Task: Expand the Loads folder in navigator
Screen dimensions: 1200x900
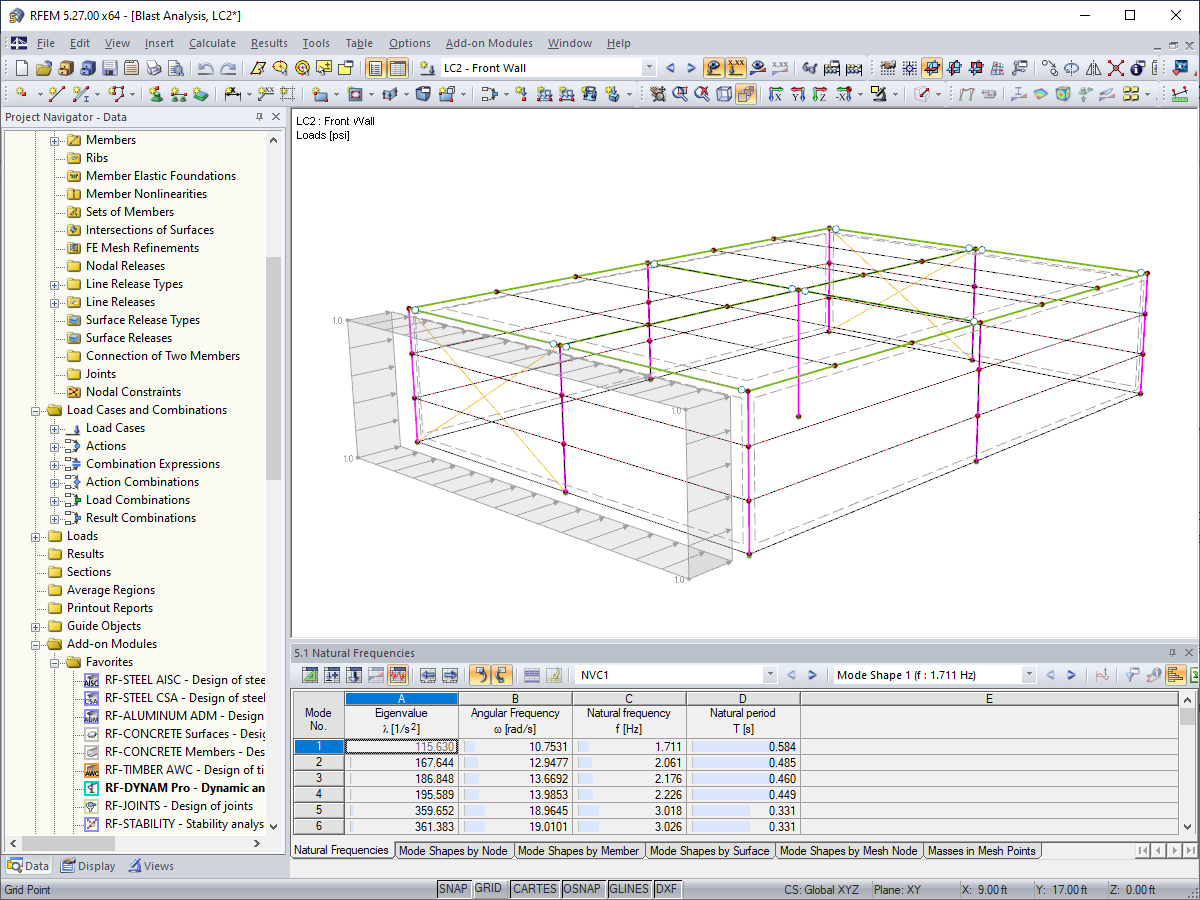Action: (37, 536)
